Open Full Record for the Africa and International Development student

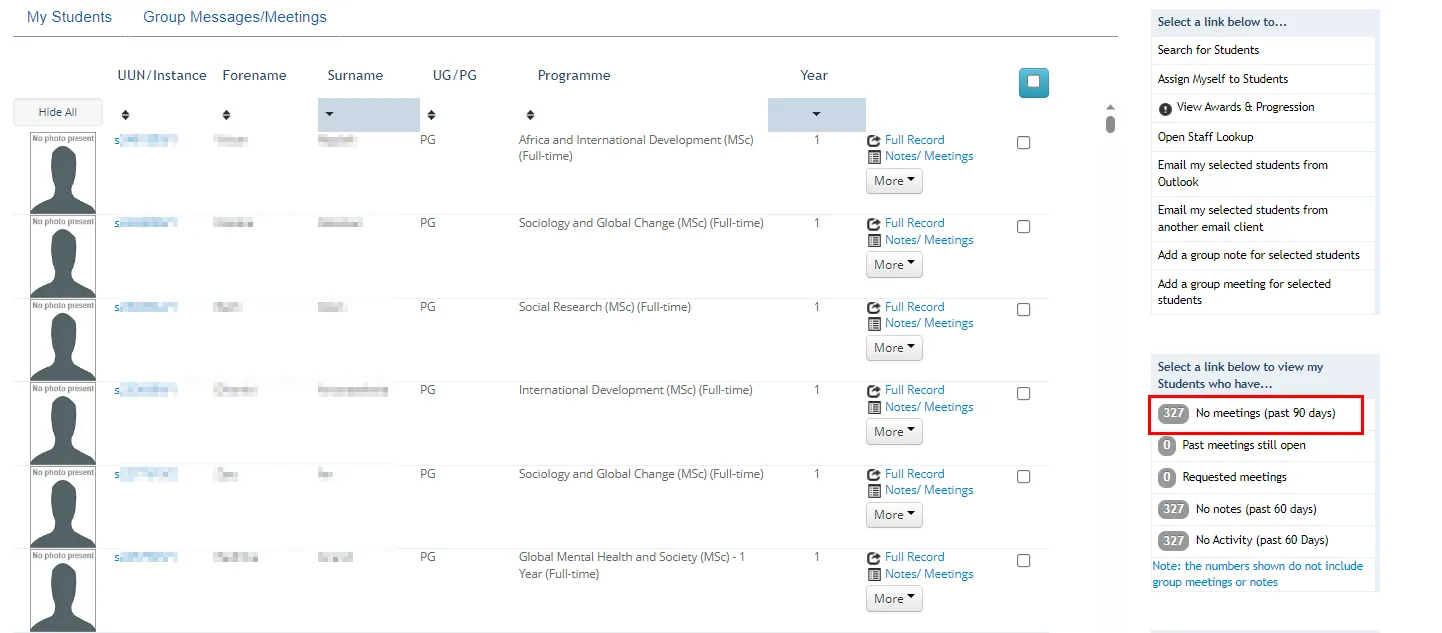(913, 139)
